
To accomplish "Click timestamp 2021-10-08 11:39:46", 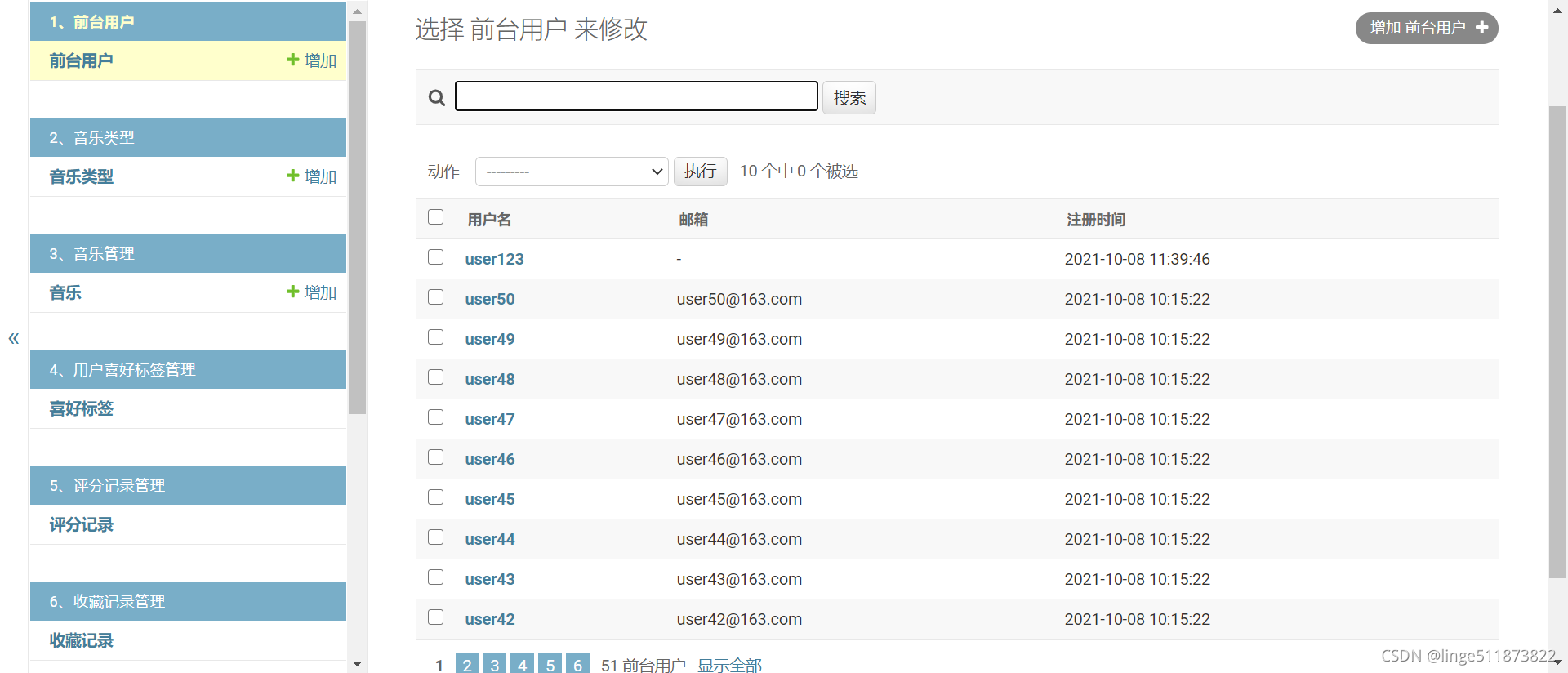I will tap(1137, 259).
